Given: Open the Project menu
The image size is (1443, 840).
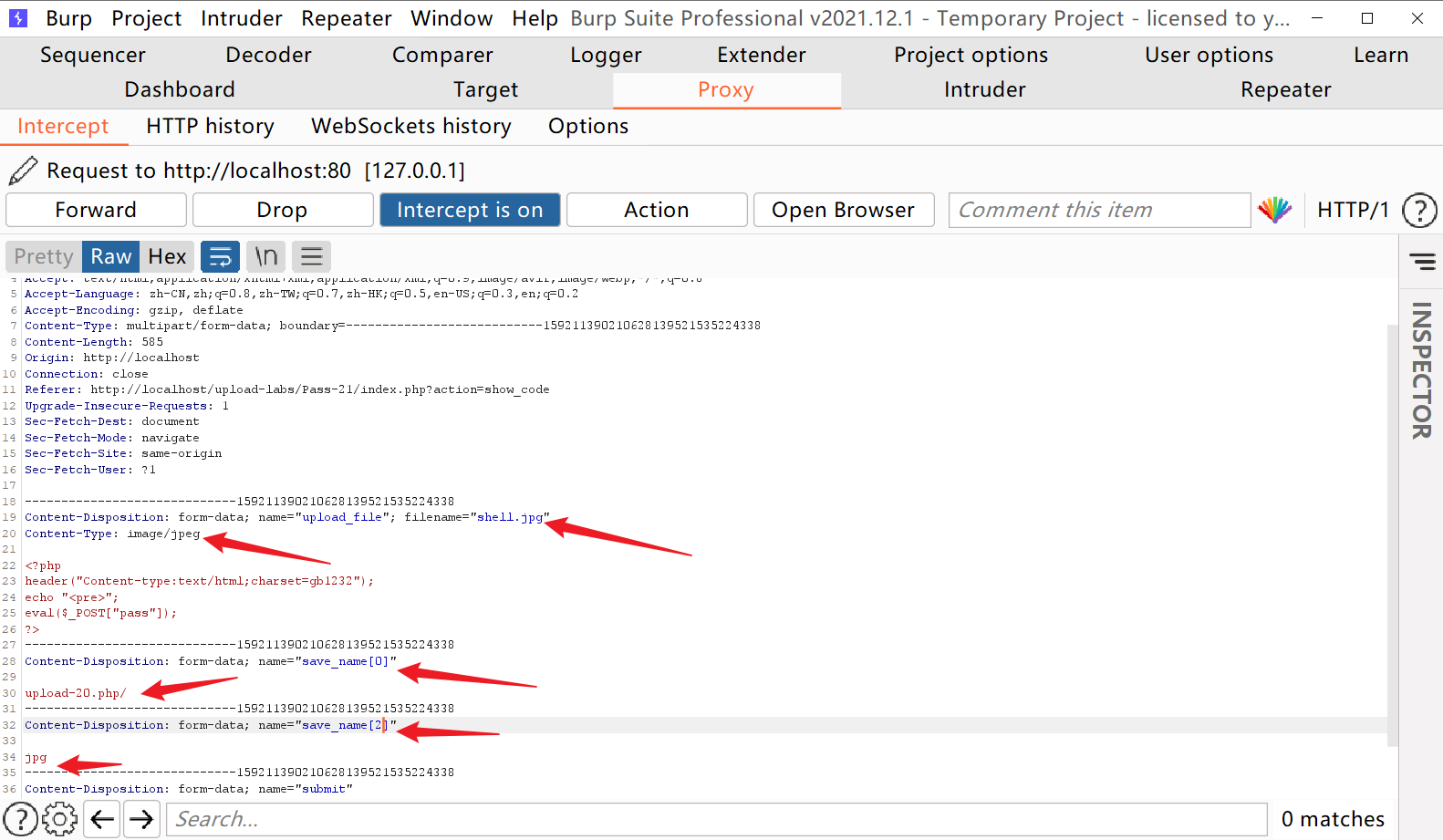Looking at the screenshot, I should pyautogui.click(x=146, y=18).
